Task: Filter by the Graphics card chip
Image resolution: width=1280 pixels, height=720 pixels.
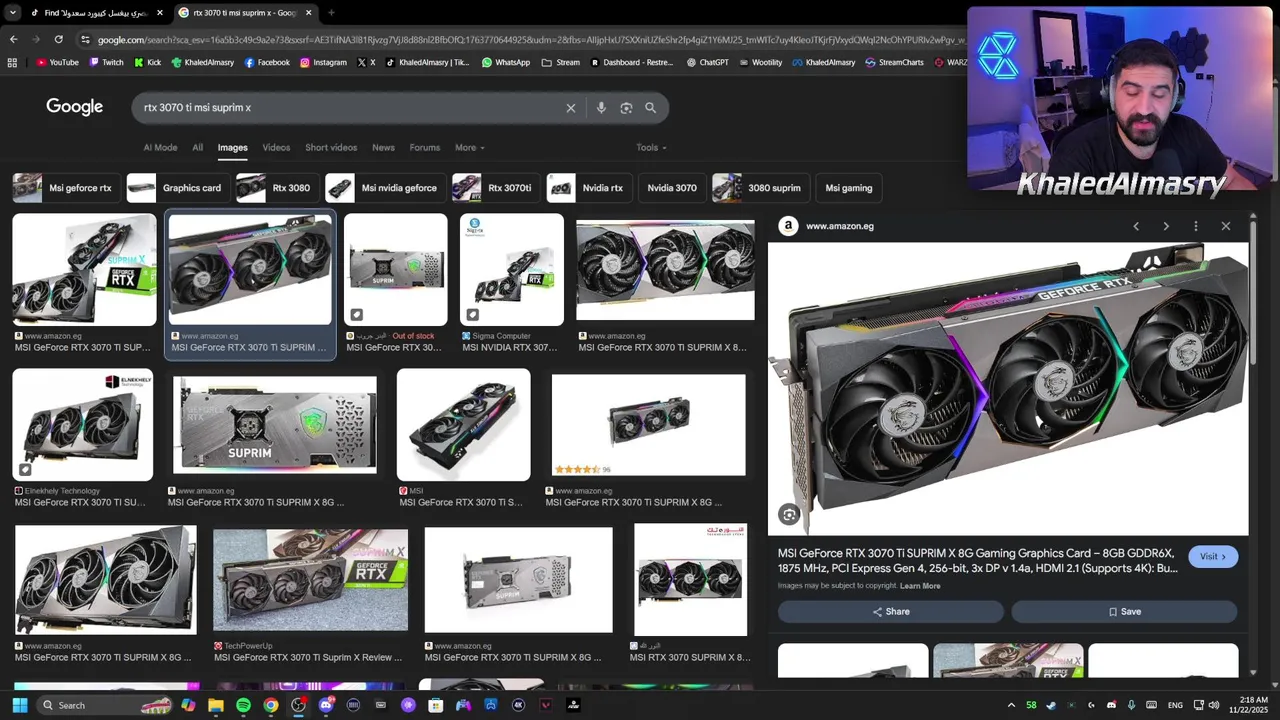Action: click(178, 188)
